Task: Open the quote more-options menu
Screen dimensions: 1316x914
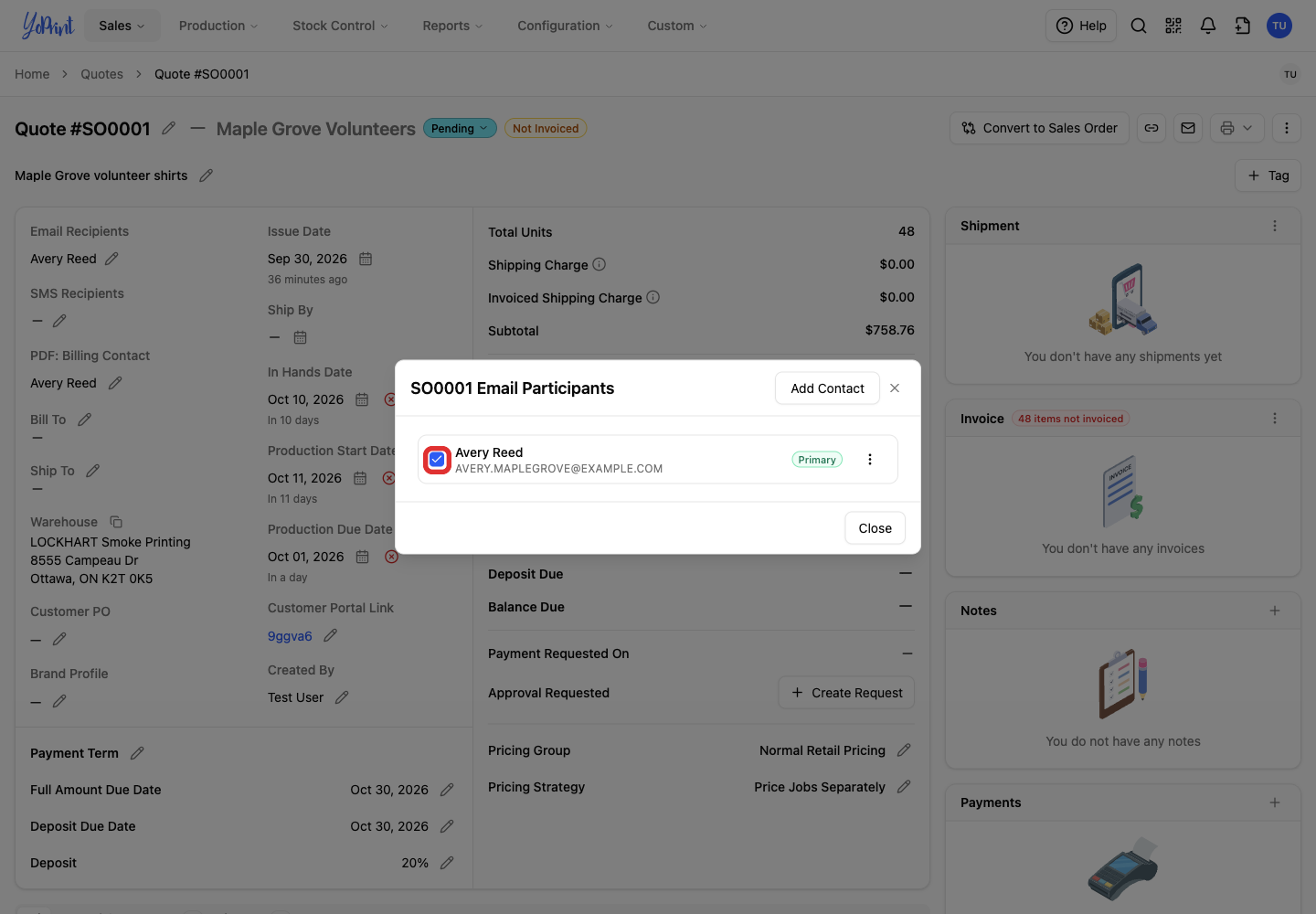Action: 1287,128
